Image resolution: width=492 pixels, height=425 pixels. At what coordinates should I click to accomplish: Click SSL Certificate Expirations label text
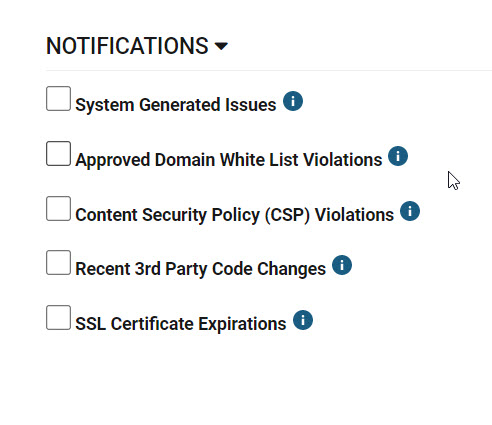181,324
